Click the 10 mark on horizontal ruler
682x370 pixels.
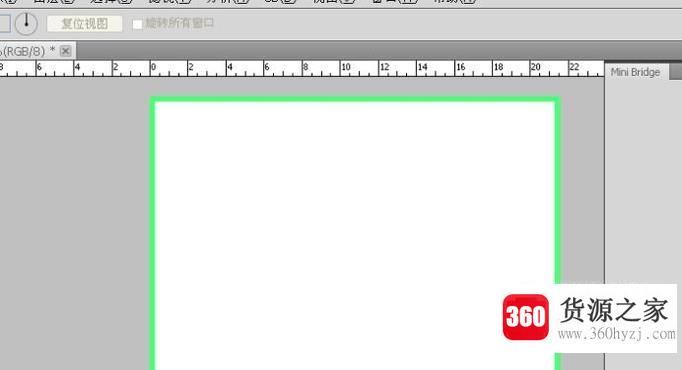tap(346, 67)
